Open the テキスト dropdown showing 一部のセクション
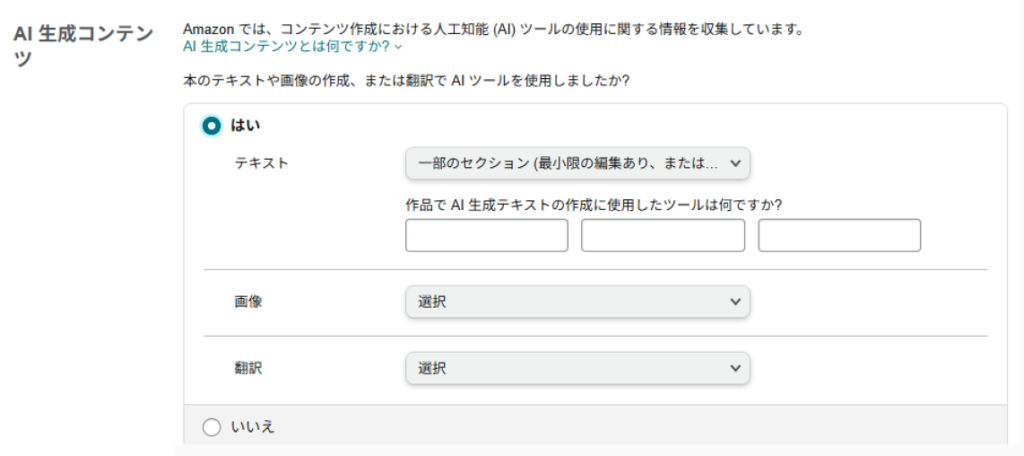Screen dimensions: 1024x456 [x=565, y=163]
